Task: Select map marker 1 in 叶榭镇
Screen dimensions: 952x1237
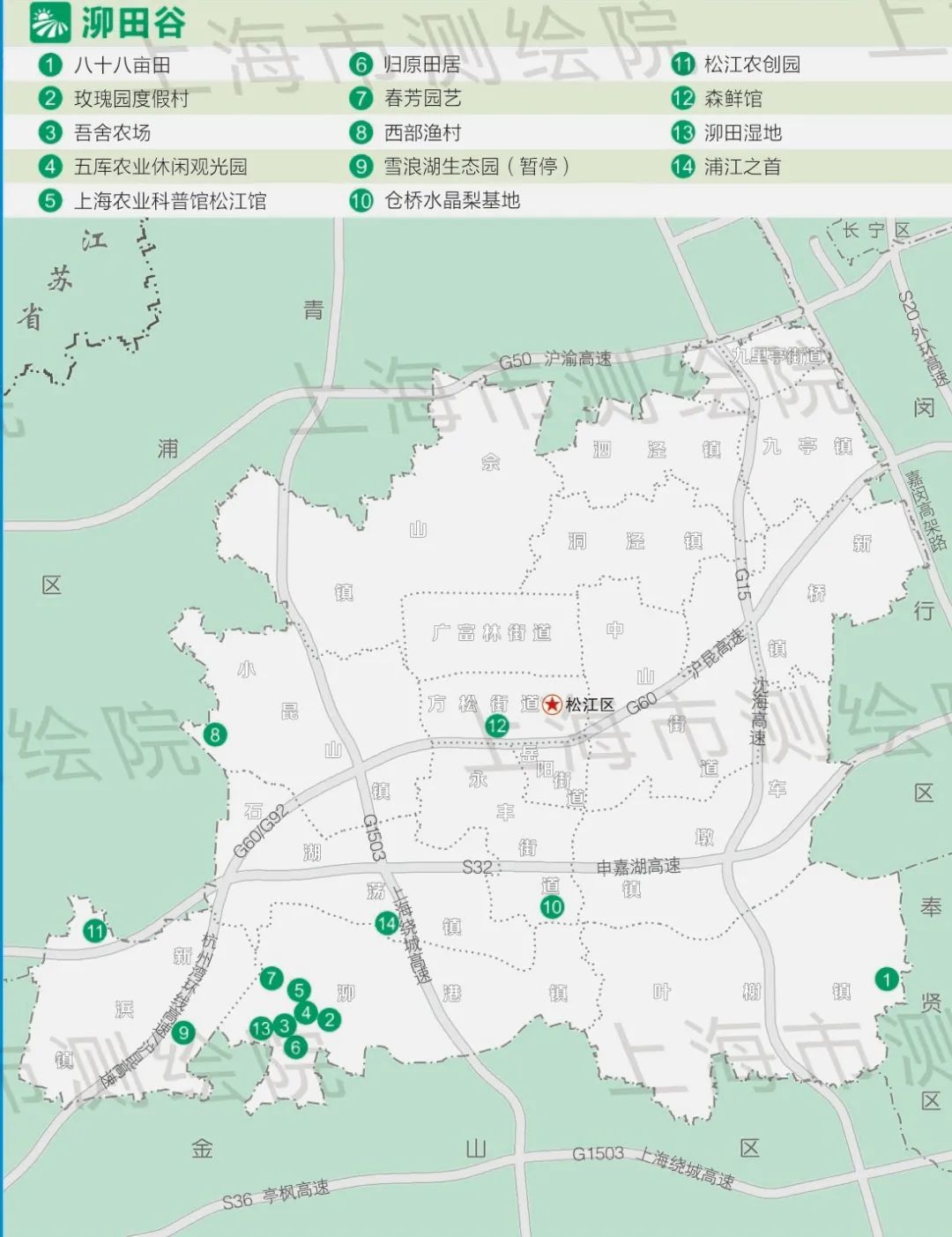Action: 886,978
